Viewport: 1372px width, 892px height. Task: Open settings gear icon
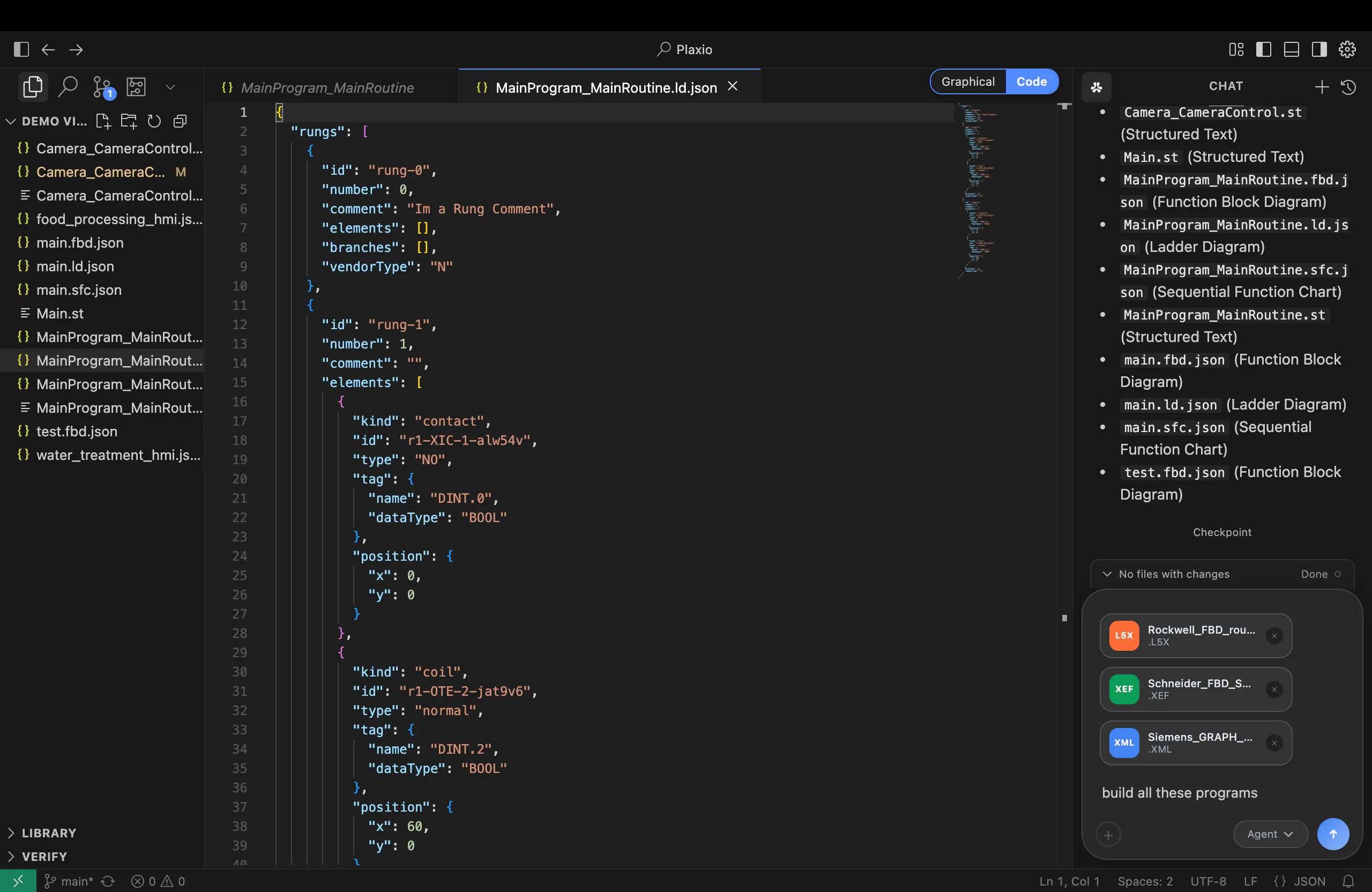(1347, 50)
